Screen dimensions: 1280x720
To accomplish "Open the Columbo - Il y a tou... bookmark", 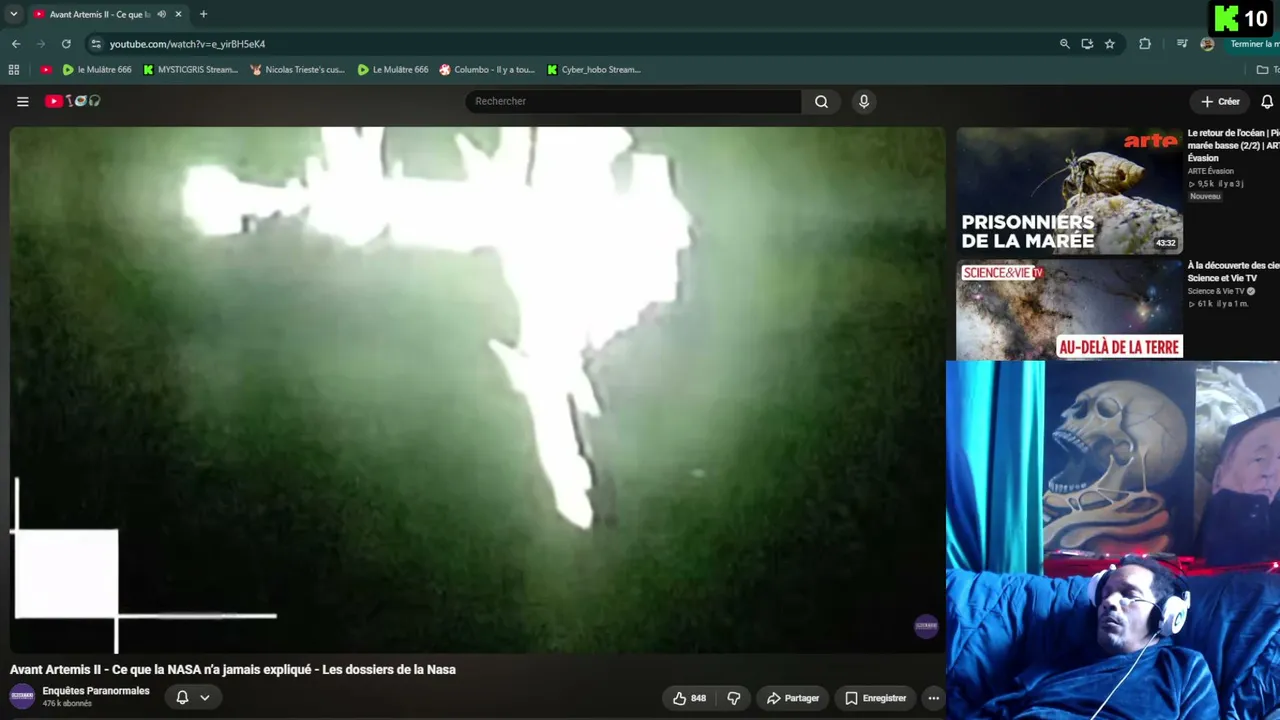I will 487,70.
